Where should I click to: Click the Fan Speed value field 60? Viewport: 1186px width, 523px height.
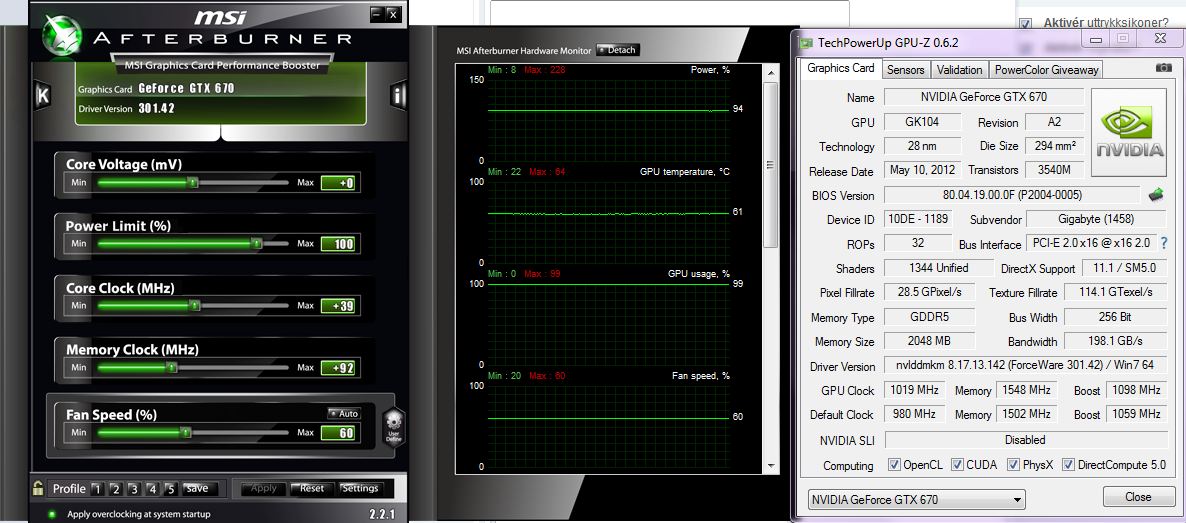(338, 433)
